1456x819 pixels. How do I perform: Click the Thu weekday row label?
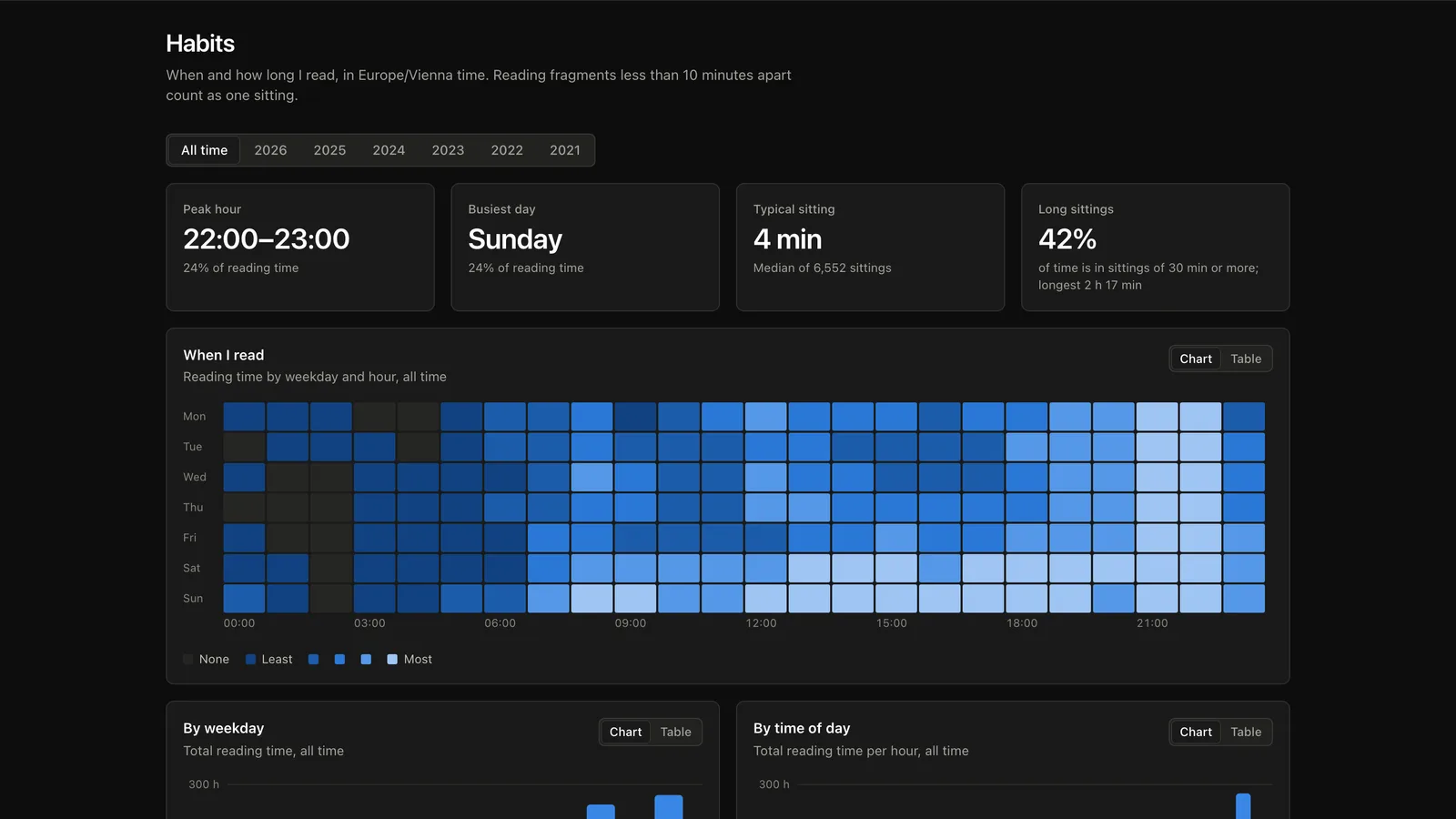pyautogui.click(x=193, y=508)
